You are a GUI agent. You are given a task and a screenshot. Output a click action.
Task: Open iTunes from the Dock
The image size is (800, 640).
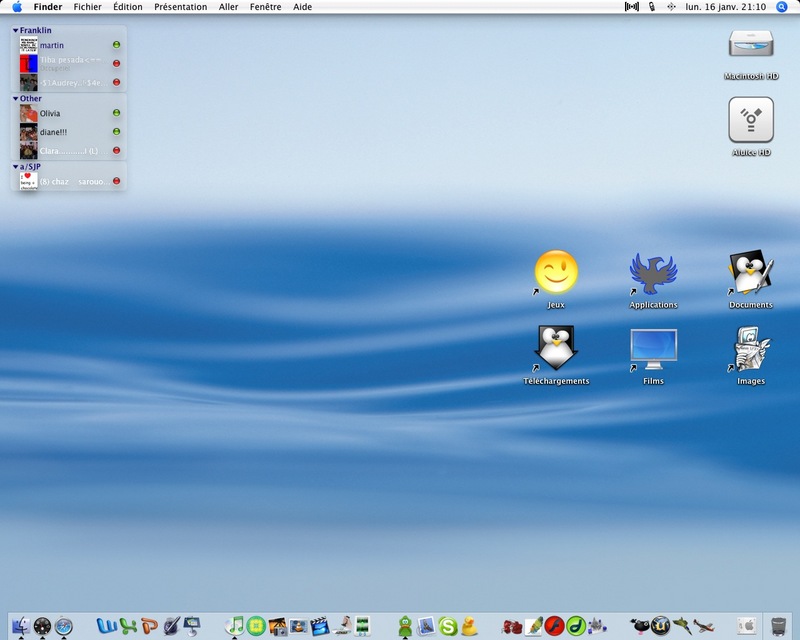[235, 626]
